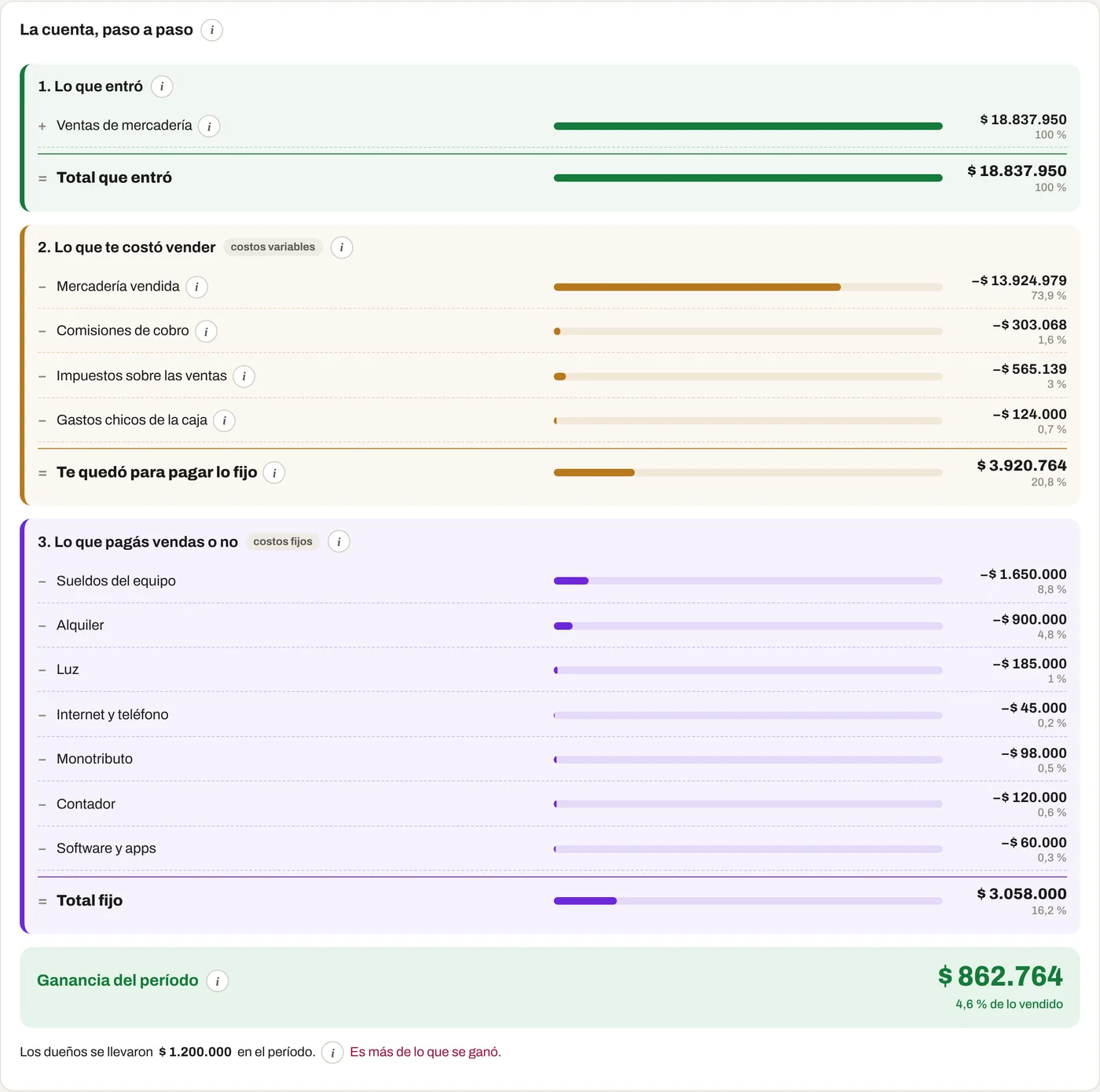Image resolution: width=1100 pixels, height=1092 pixels.
Task: Click info icon for Ventas de mercadería
Action: (x=209, y=126)
